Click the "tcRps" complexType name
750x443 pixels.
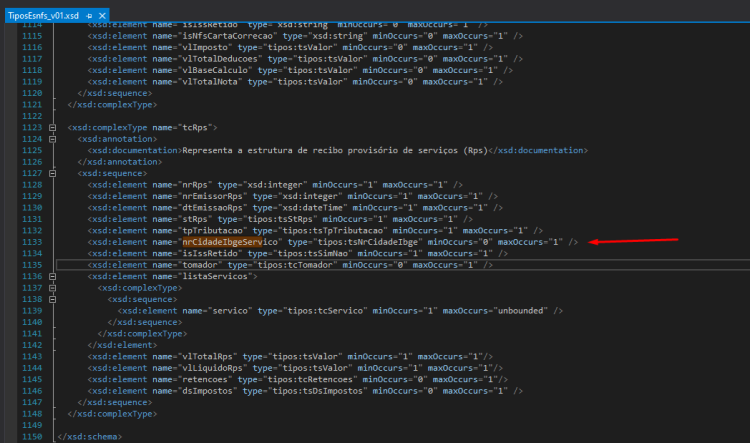click(195, 128)
